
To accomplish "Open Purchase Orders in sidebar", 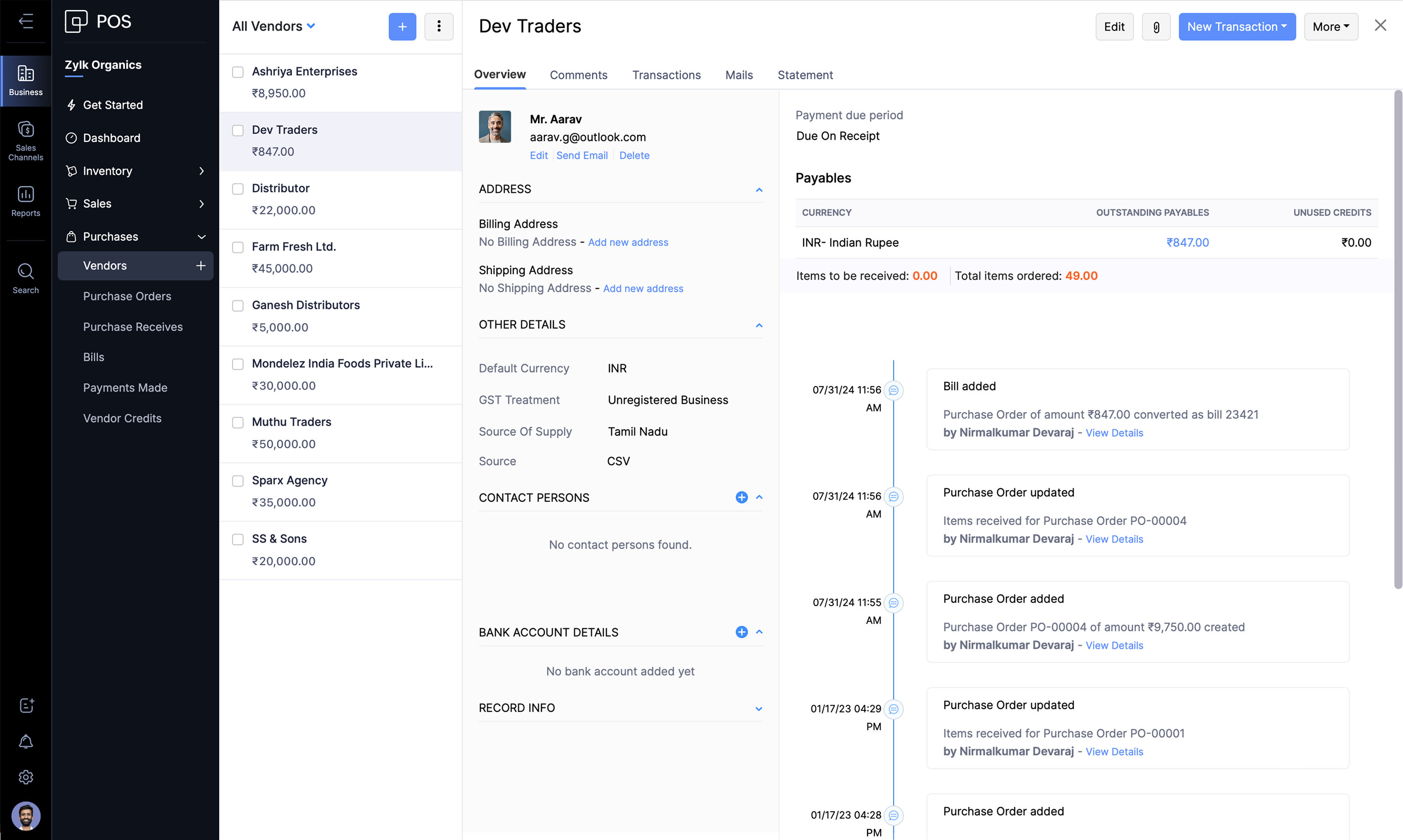I will pyautogui.click(x=127, y=296).
